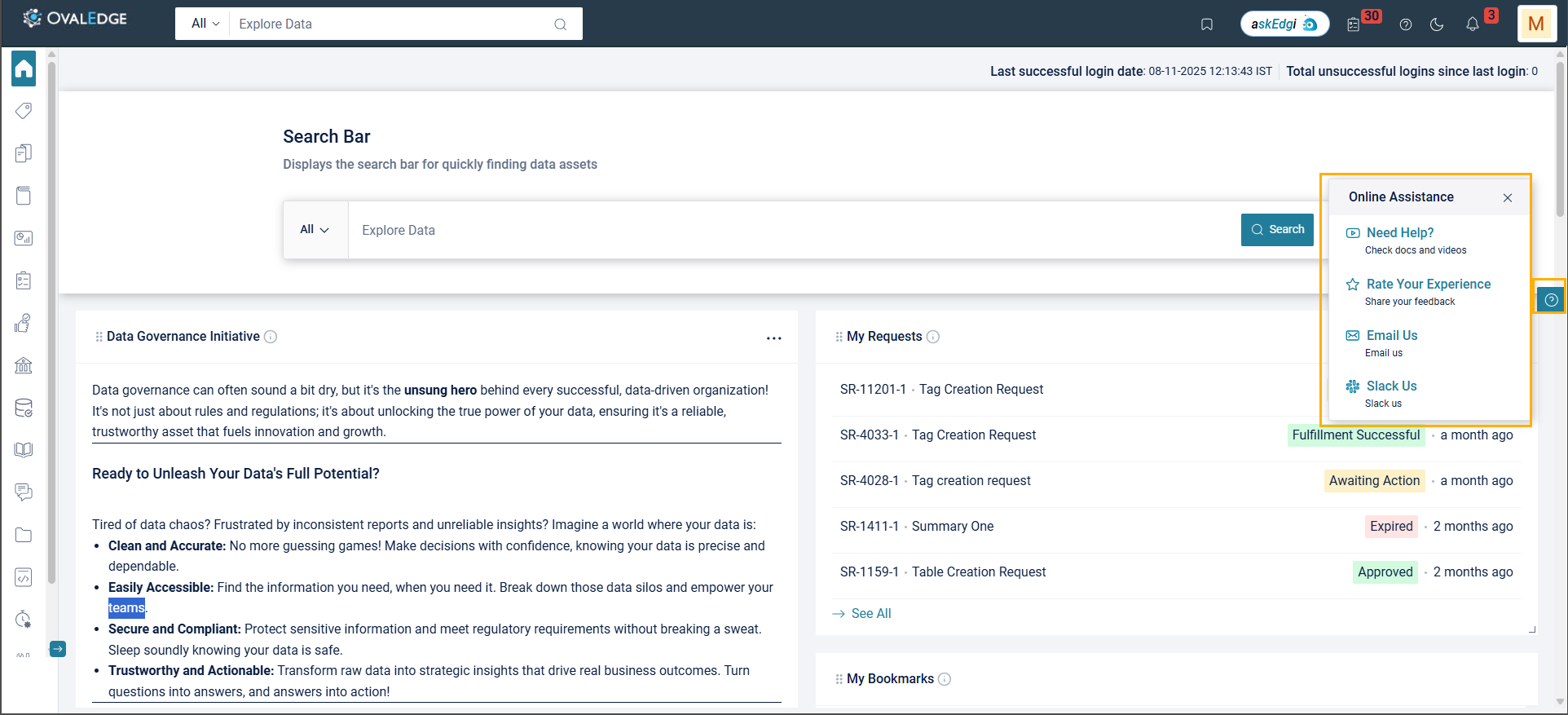Image resolution: width=1568 pixels, height=715 pixels.
Task: Open request SR-4028-1 Tag creation request
Action: (x=936, y=481)
